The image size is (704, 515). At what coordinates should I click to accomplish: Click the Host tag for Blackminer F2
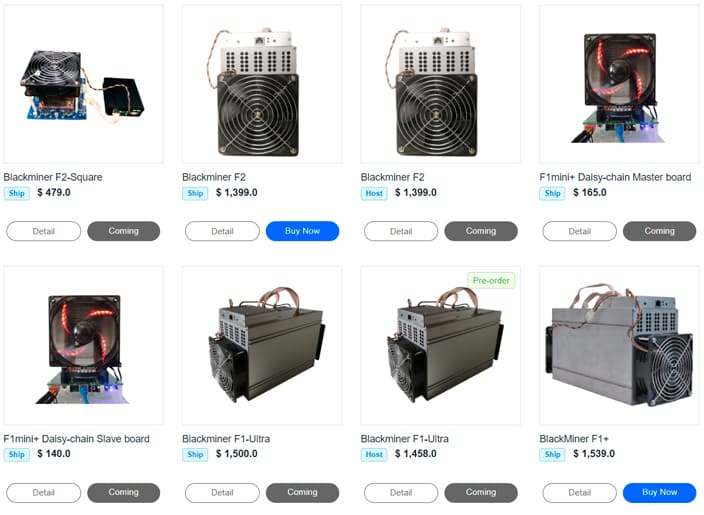pos(374,194)
